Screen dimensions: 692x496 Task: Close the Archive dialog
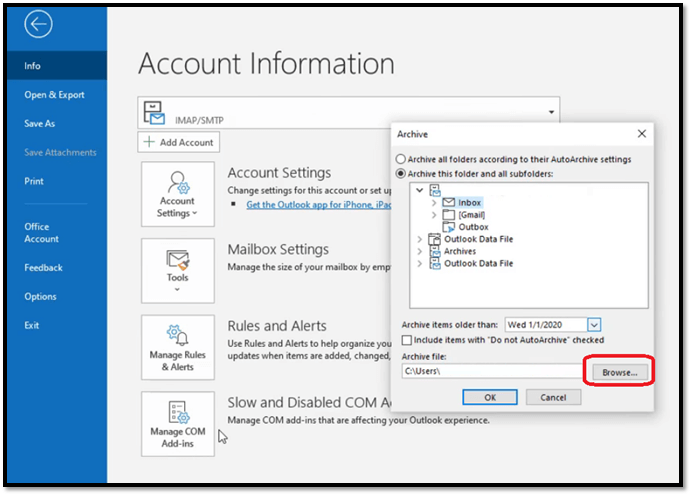[x=642, y=134]
